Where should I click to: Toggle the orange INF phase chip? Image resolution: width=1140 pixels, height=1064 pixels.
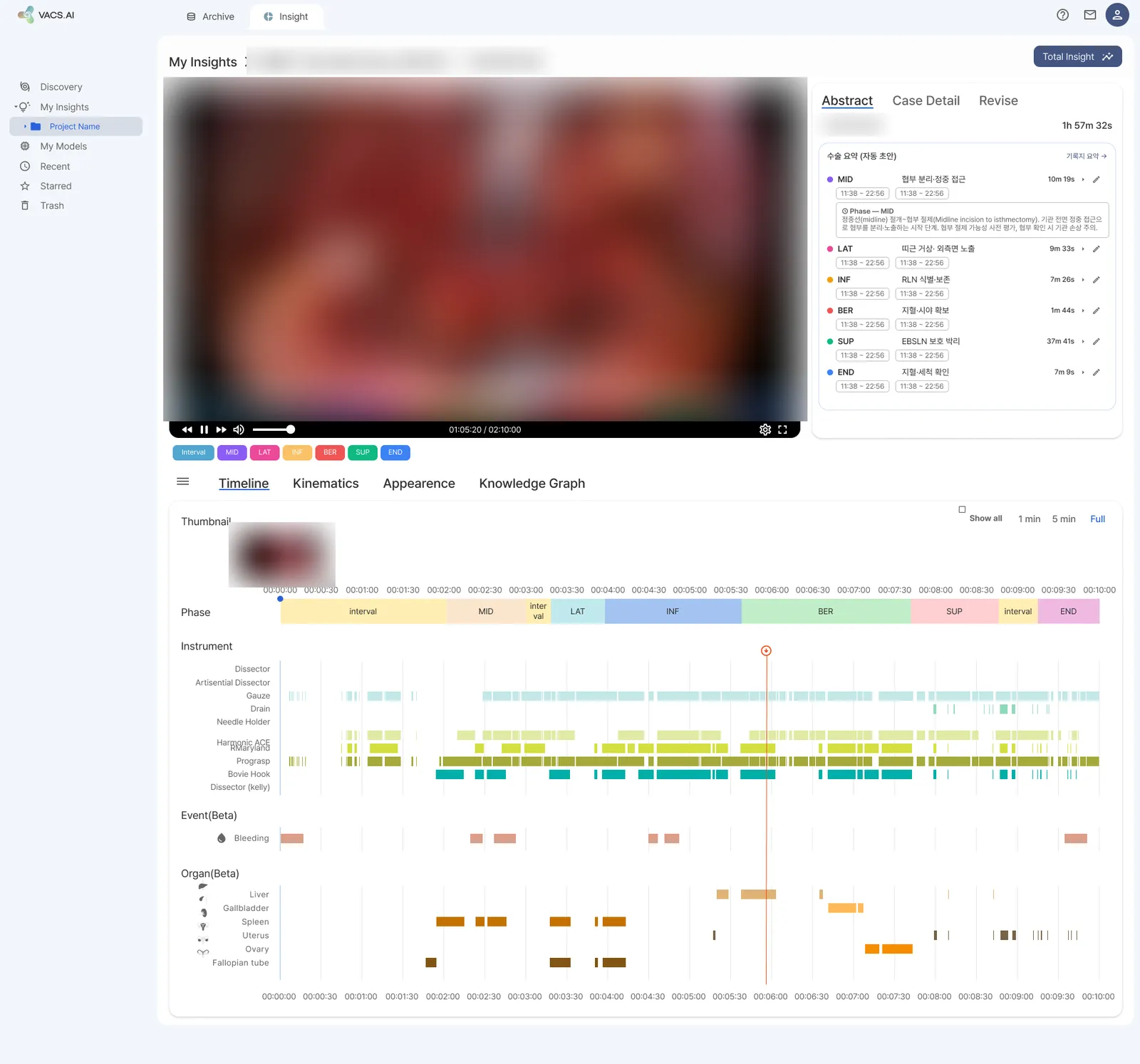pyautogui.click(x=297, y=452)
